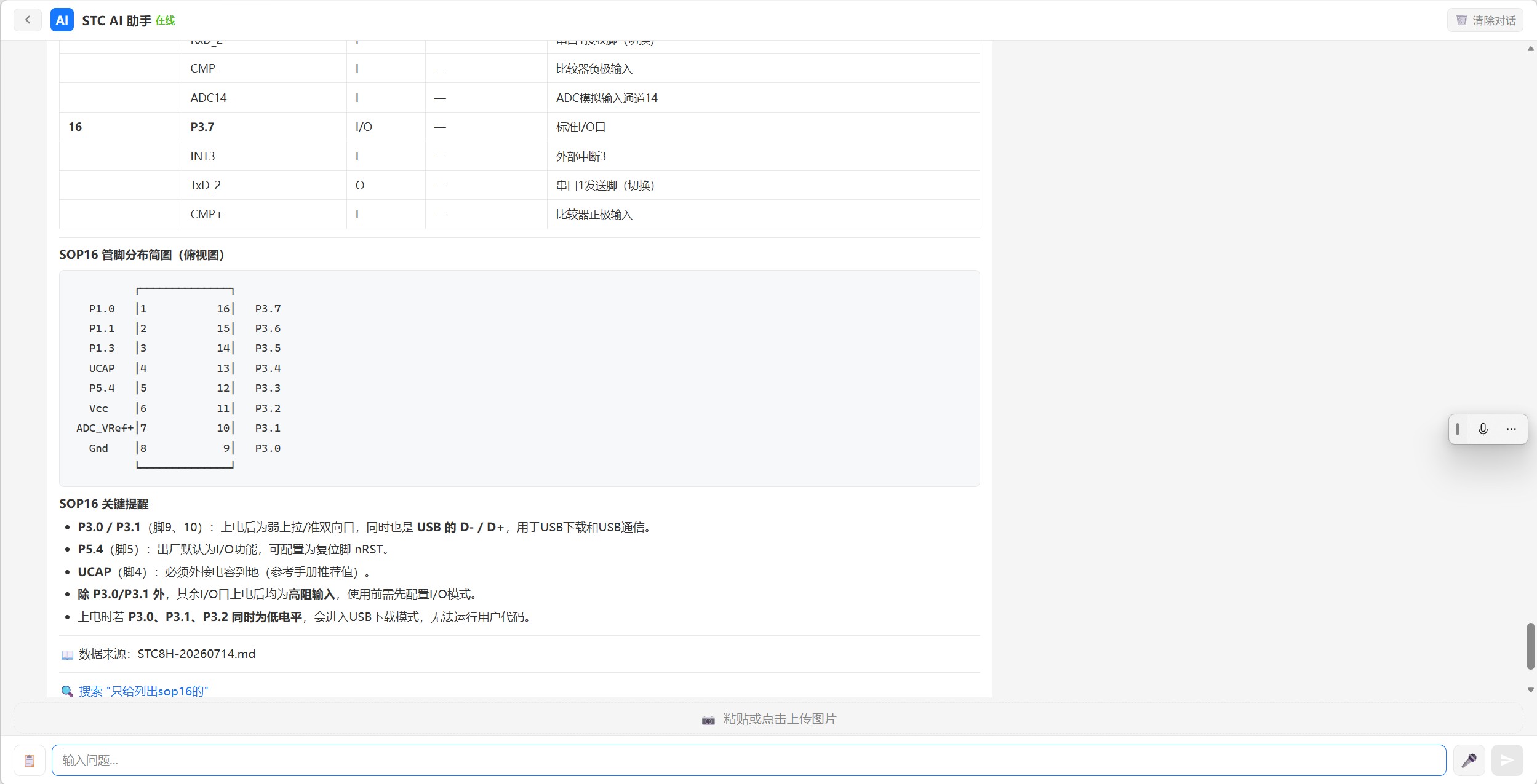
Task: Click the blue AI logo icon
Action: 62,20
